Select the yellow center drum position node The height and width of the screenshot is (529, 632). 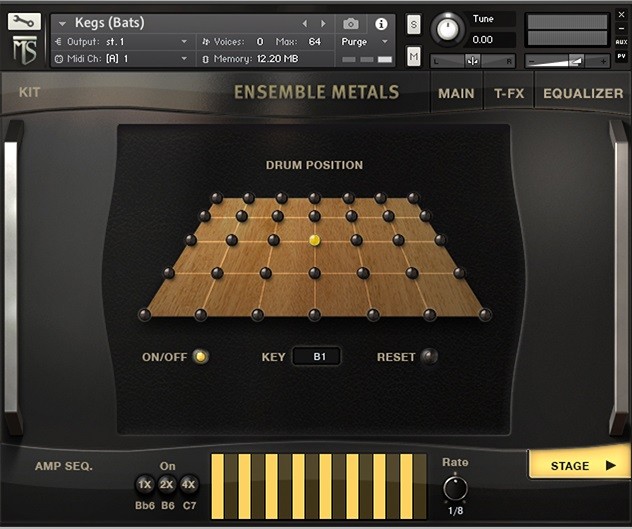pyautogui.click(x=314, y=240)
